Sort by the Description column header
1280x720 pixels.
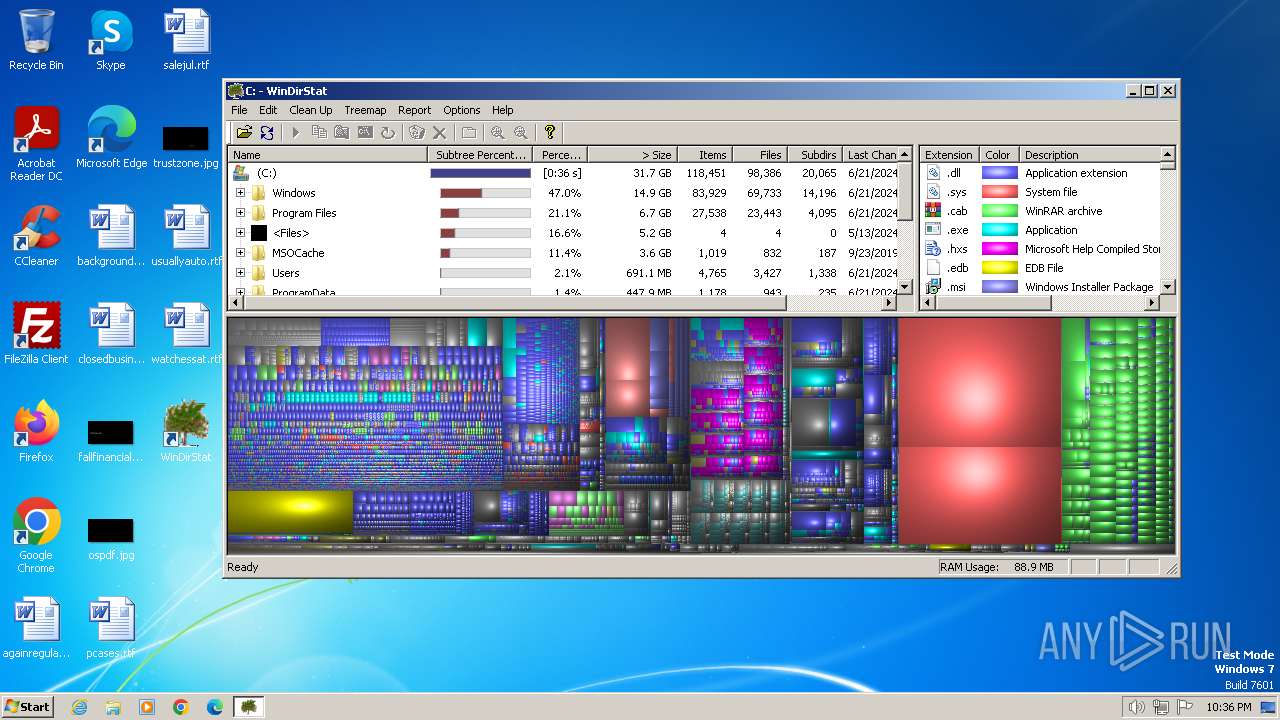click(1089, 155)
